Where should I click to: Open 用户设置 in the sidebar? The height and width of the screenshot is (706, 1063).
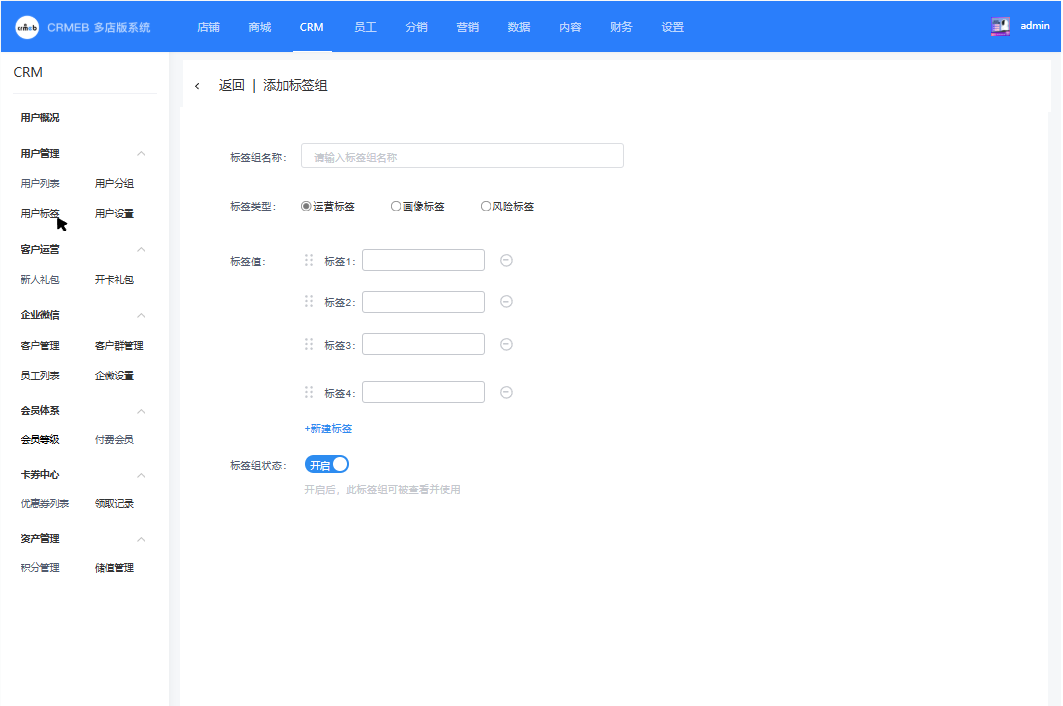(115, 214)
